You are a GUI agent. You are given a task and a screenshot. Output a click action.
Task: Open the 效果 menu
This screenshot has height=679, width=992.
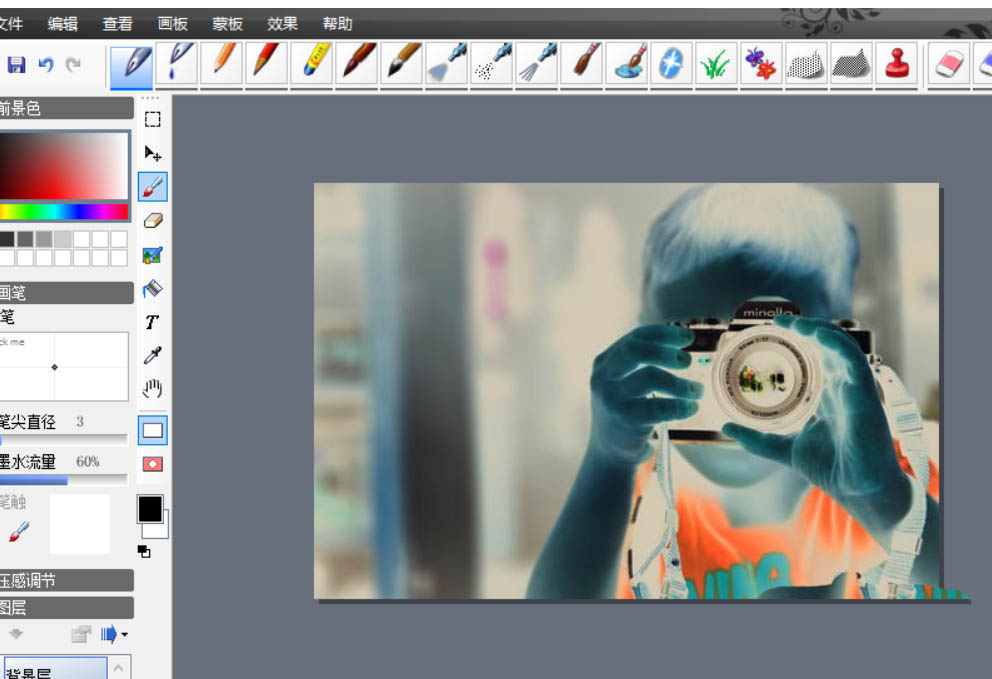click(282, 23)
